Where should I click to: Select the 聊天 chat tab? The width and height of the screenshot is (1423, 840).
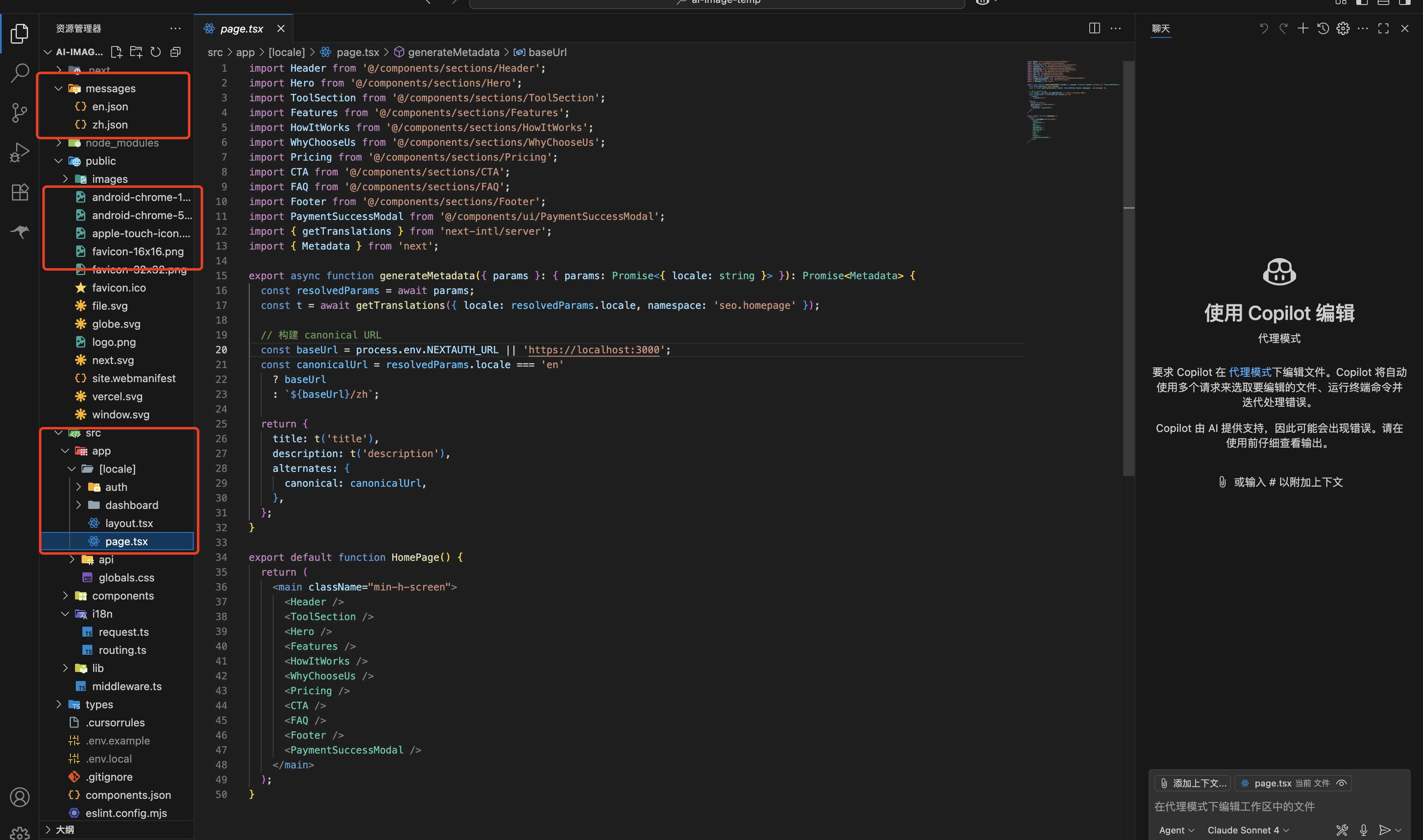tap(1160, 28)
